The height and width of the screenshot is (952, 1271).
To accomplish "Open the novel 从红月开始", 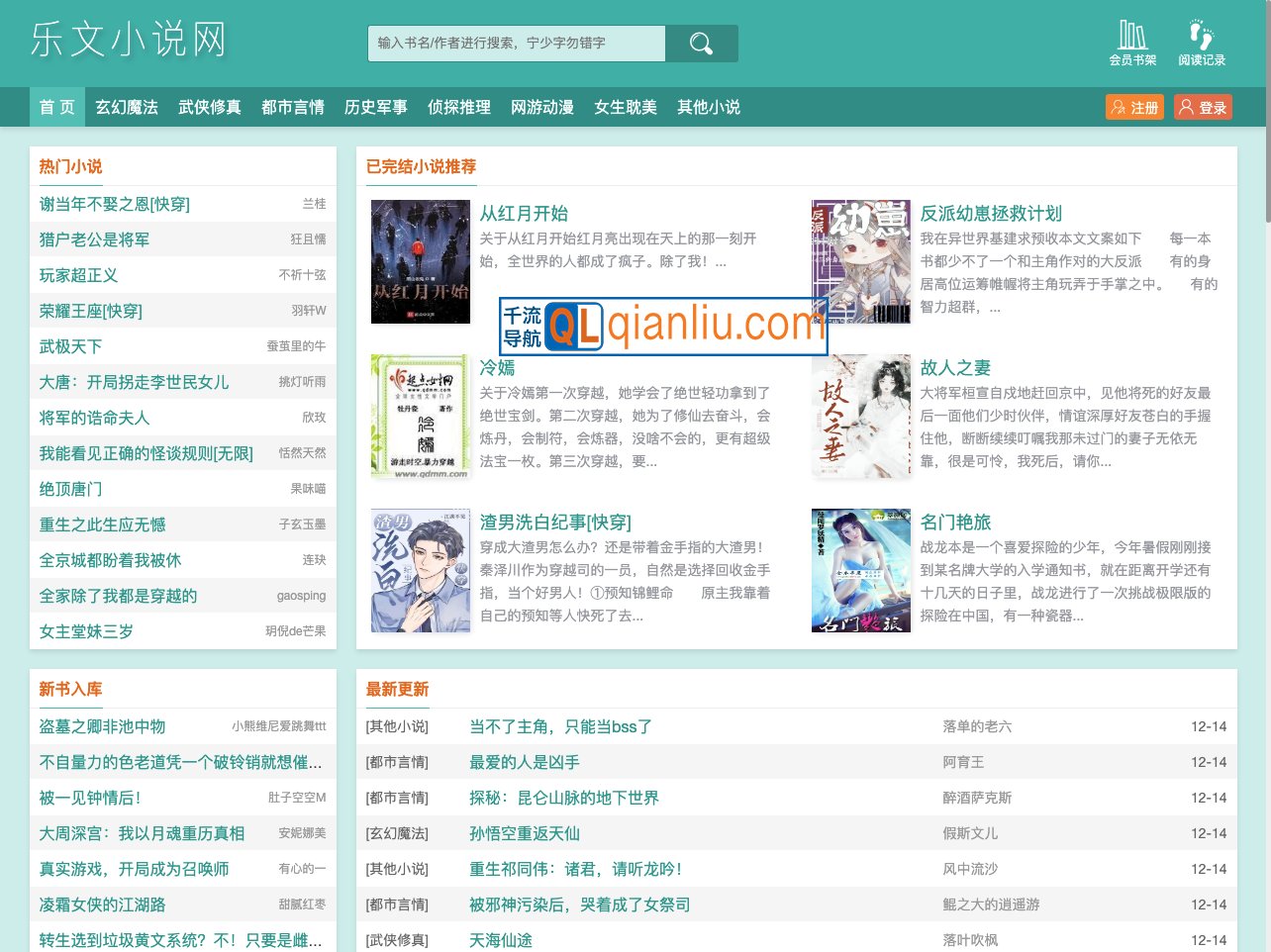I will click(525, 214).
